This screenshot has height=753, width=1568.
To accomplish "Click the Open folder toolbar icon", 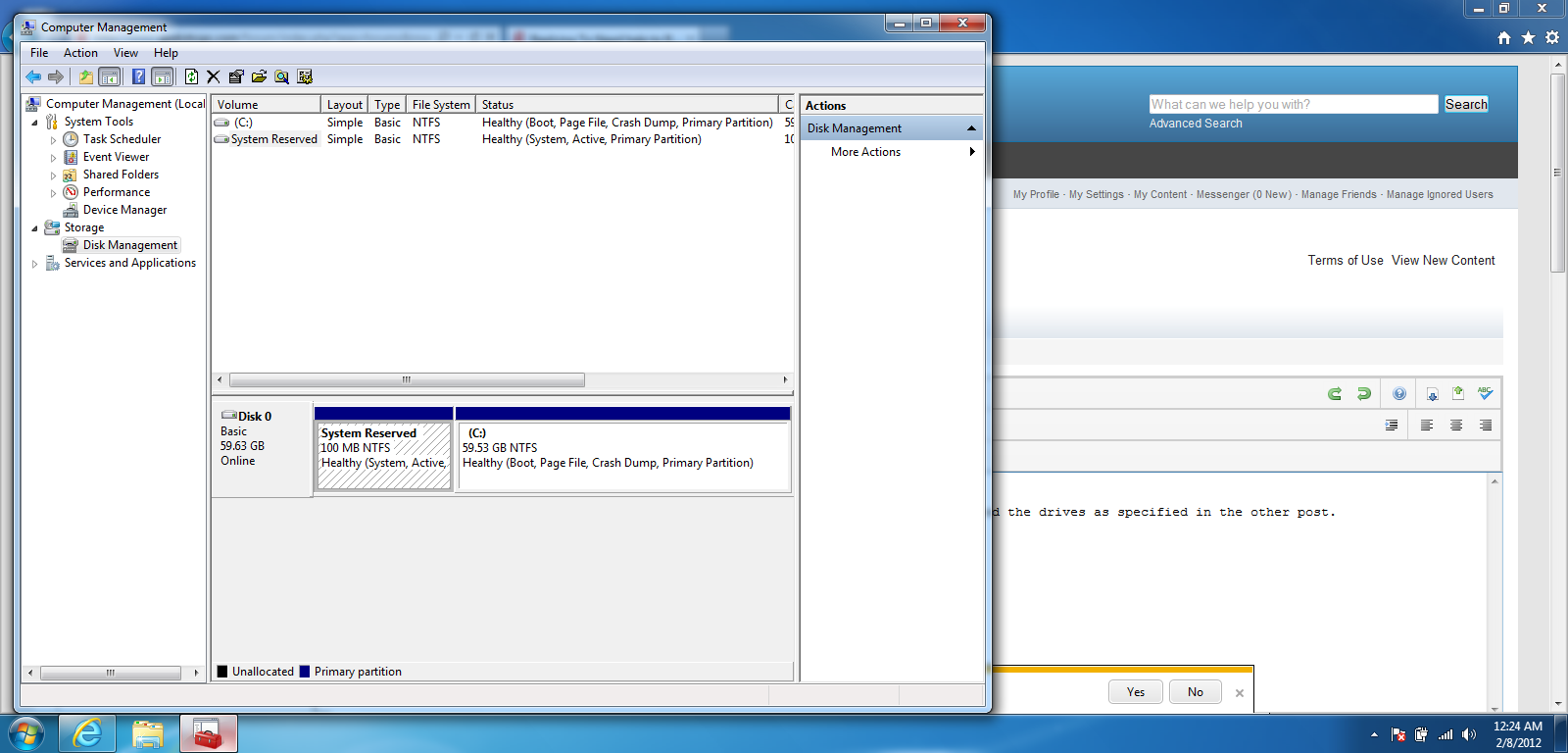I will [259, 76].
